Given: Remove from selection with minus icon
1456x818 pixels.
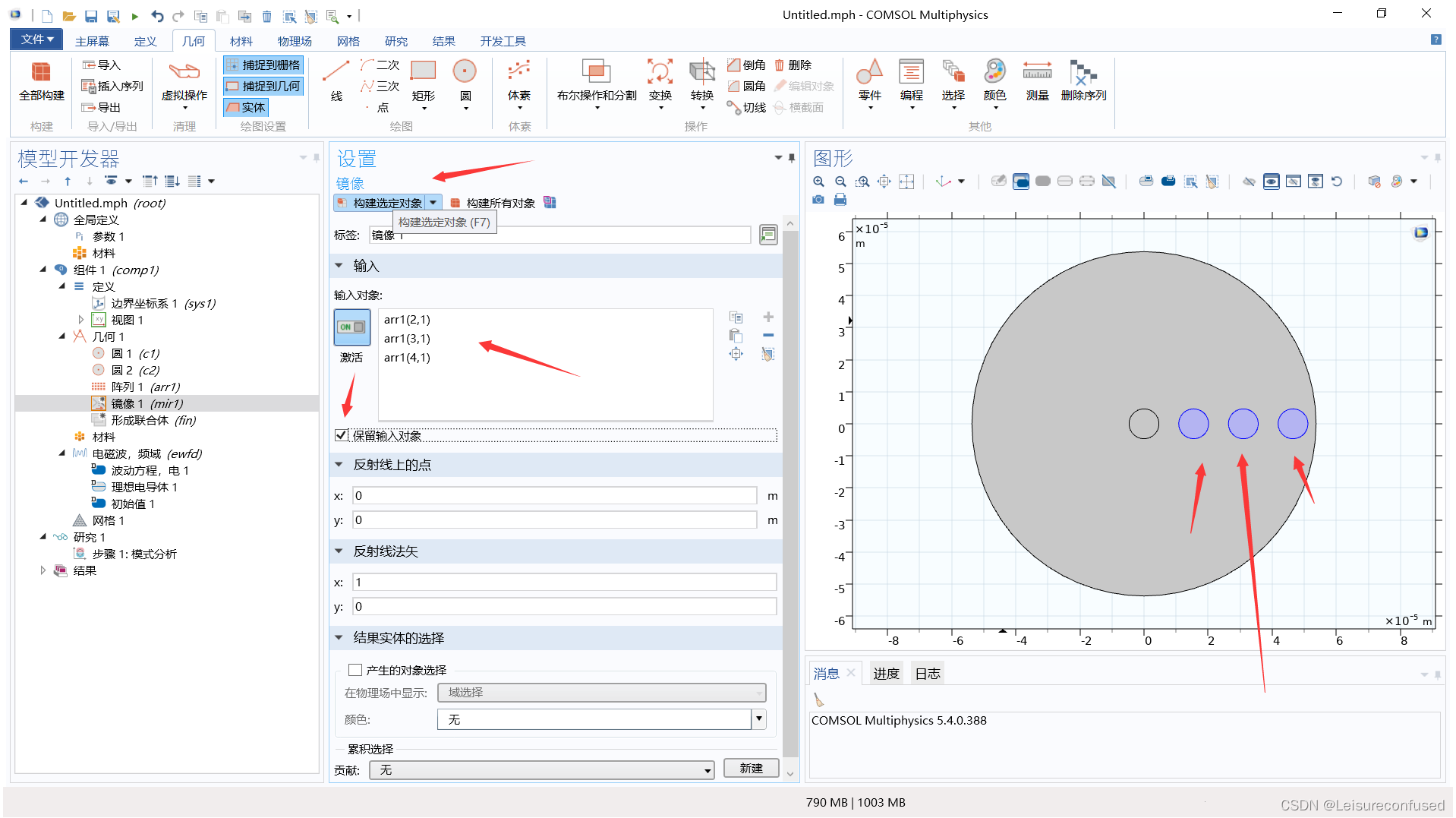Looking at the screenshot, I should coord(768,336).
